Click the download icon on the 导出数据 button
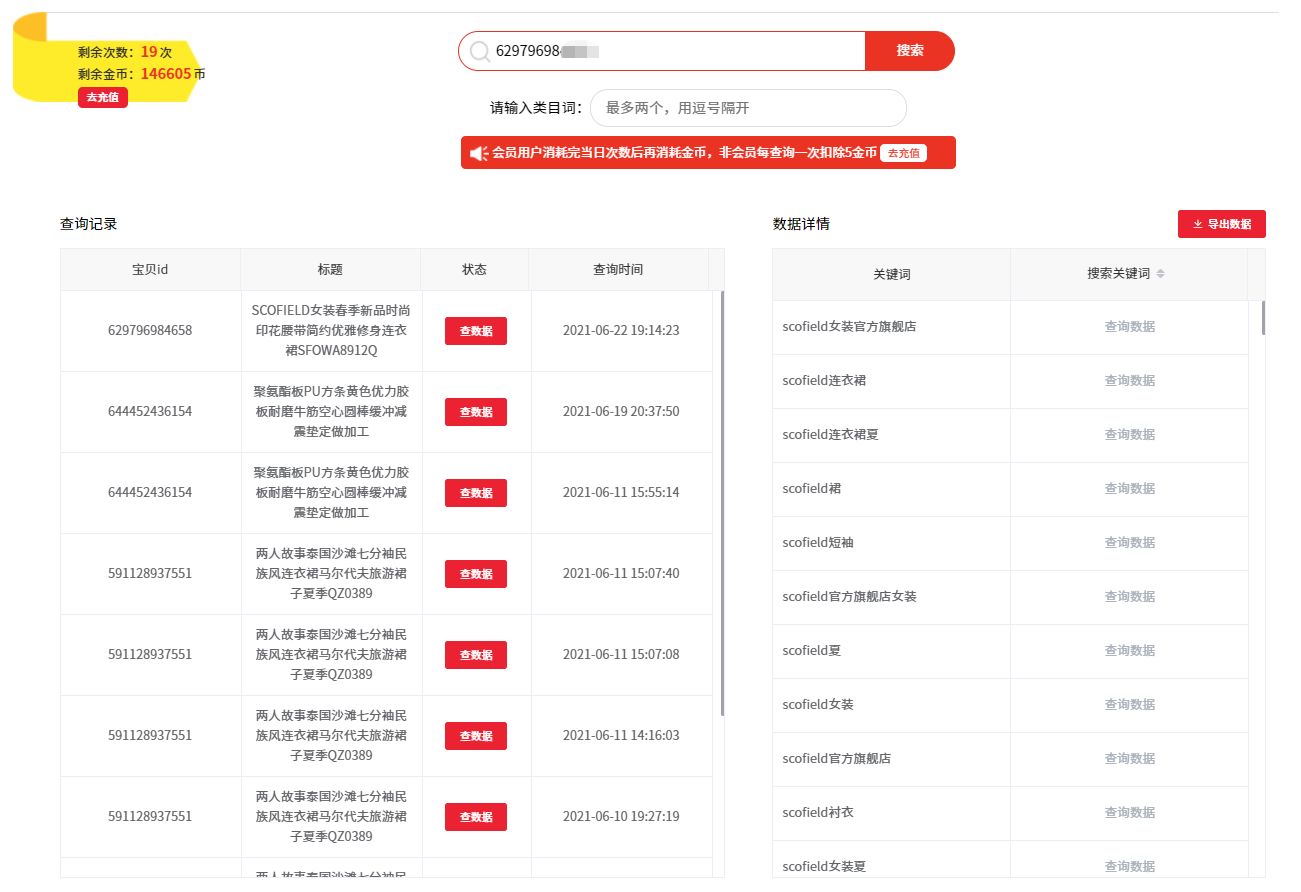The height and width of the screenshot is (892, 1301). pyautogui.click(x=1196, y=223)
